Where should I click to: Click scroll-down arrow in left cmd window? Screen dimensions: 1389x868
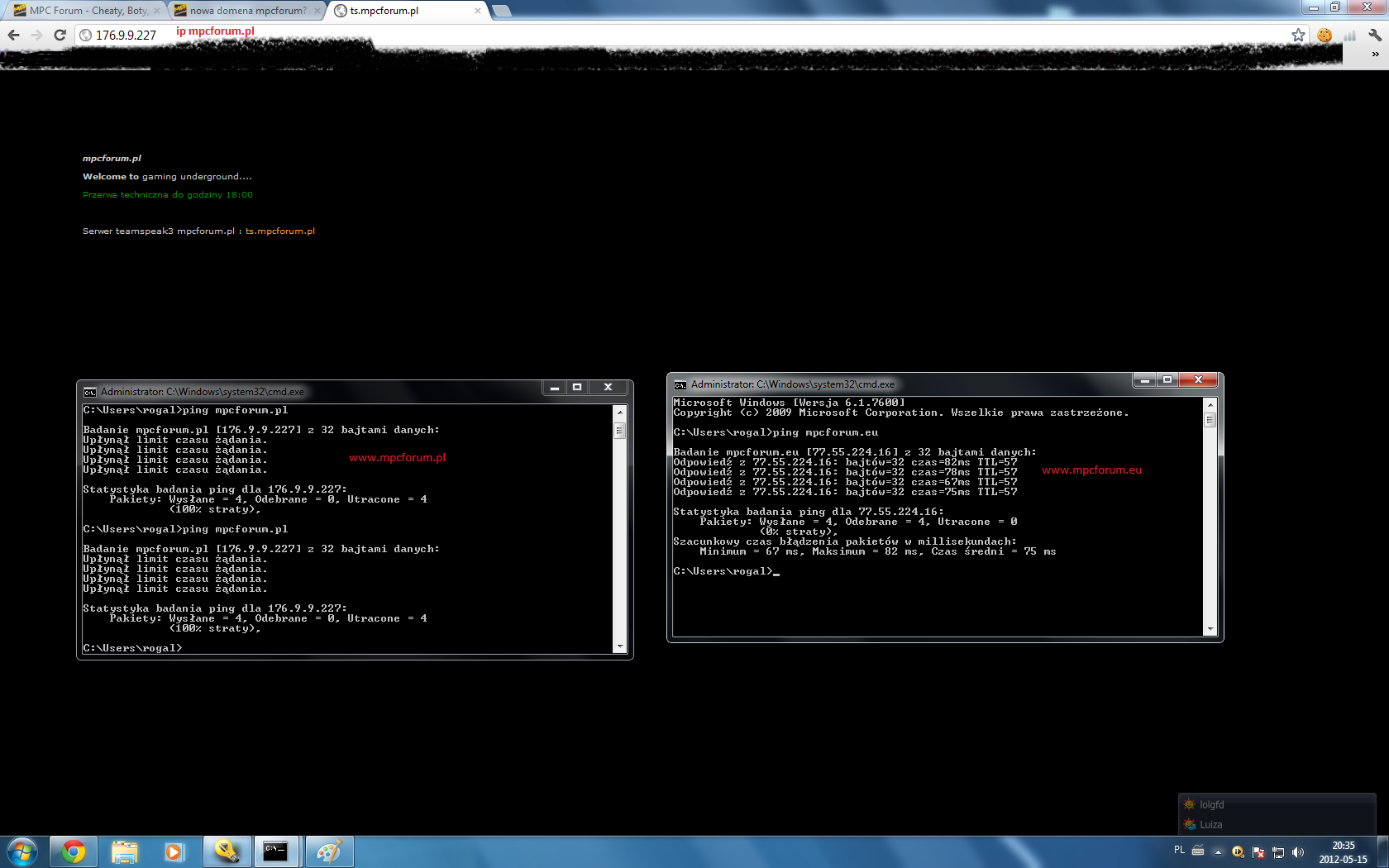pos(619,646)
